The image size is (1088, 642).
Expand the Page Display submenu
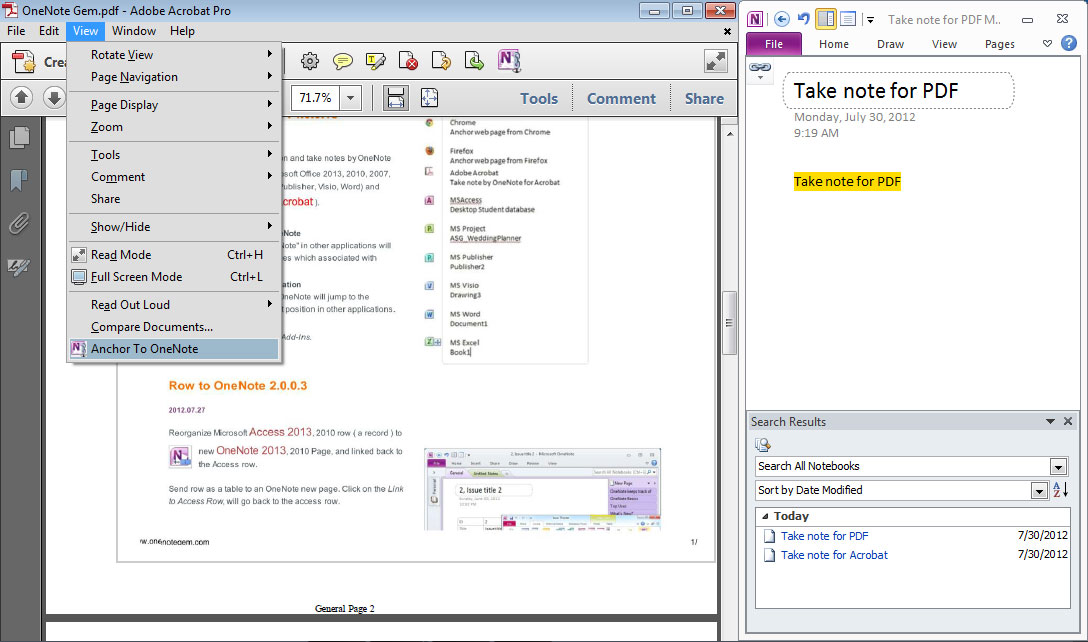174,104
